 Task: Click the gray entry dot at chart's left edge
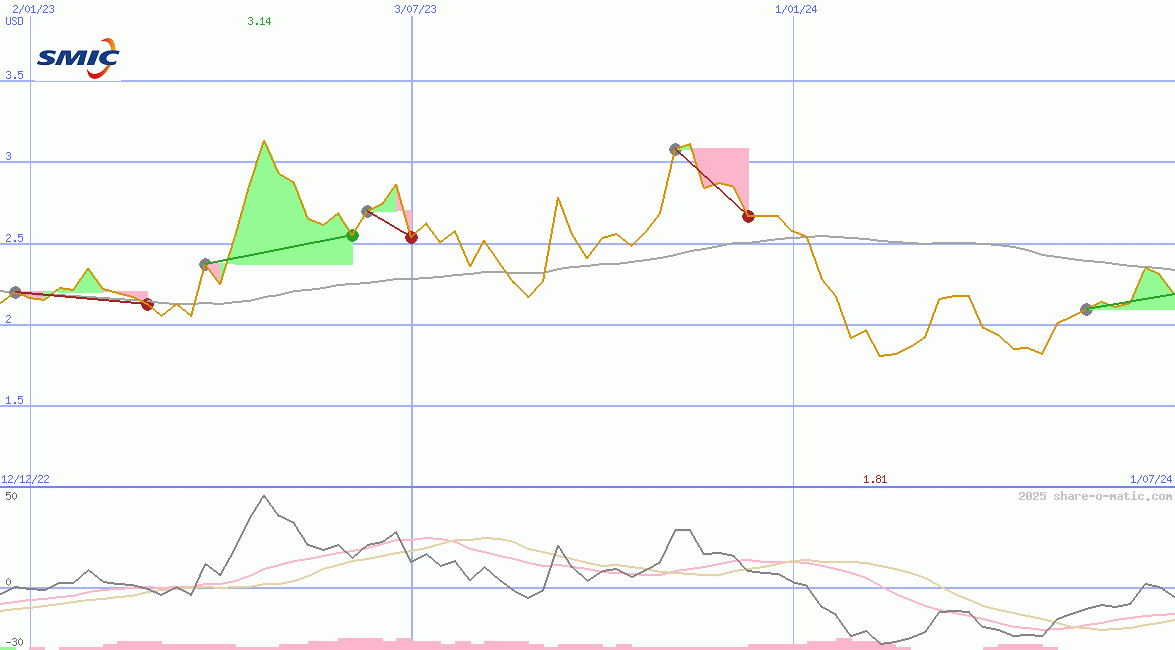(x=15, y=292)
